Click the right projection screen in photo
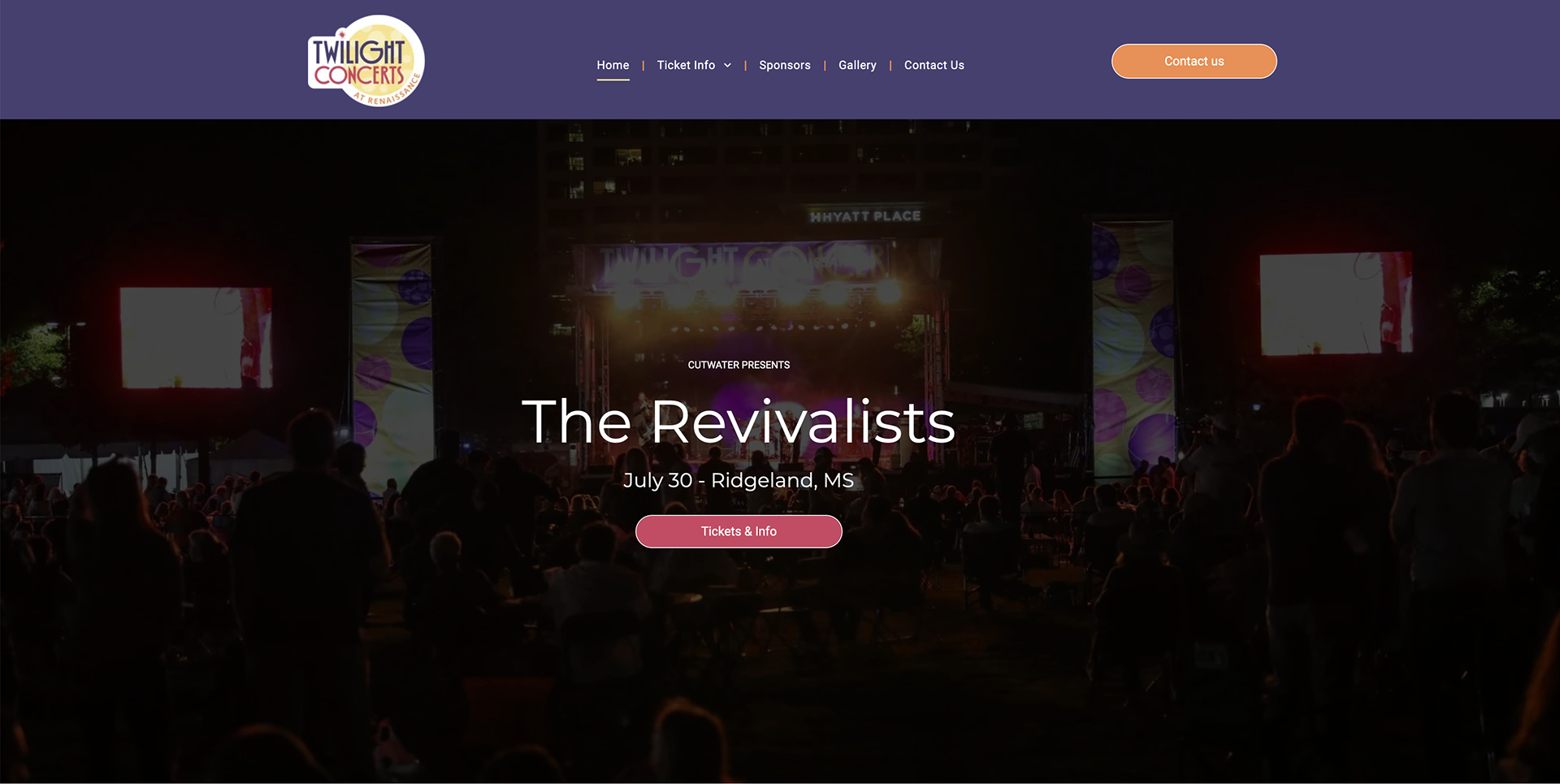 [x=1336, y=303]
